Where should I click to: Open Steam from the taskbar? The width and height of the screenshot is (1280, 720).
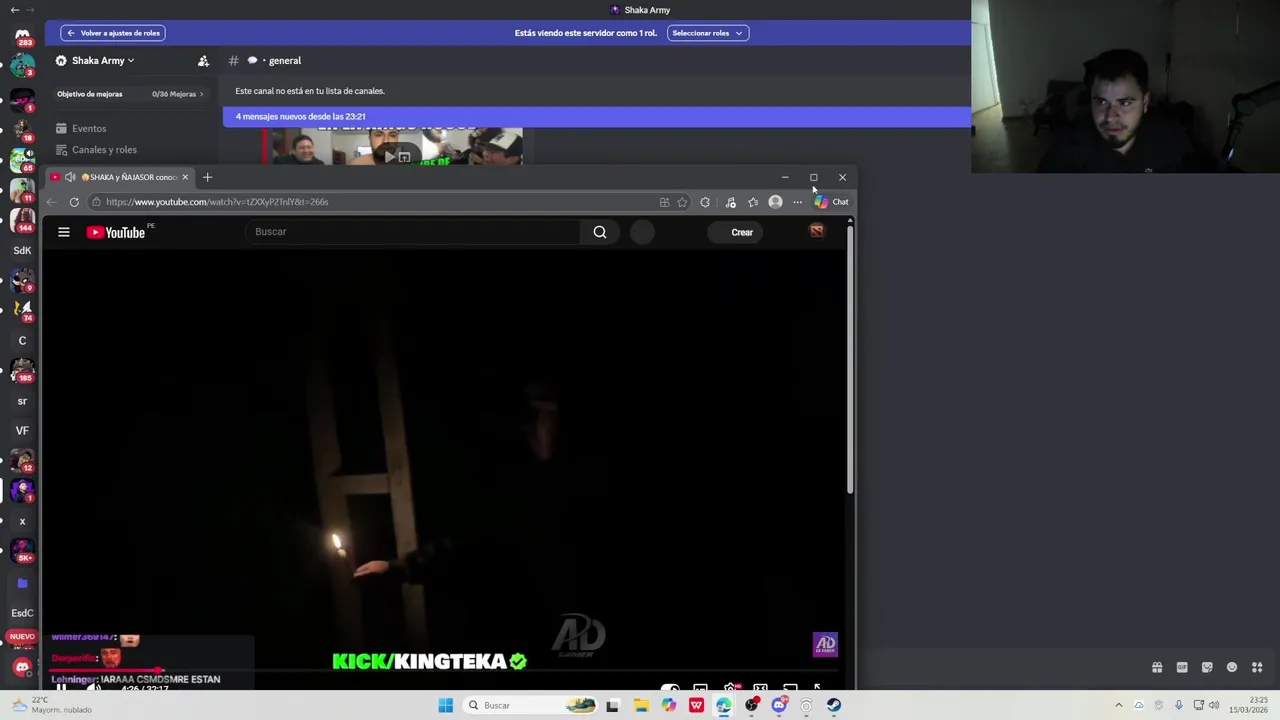(833, 705)
